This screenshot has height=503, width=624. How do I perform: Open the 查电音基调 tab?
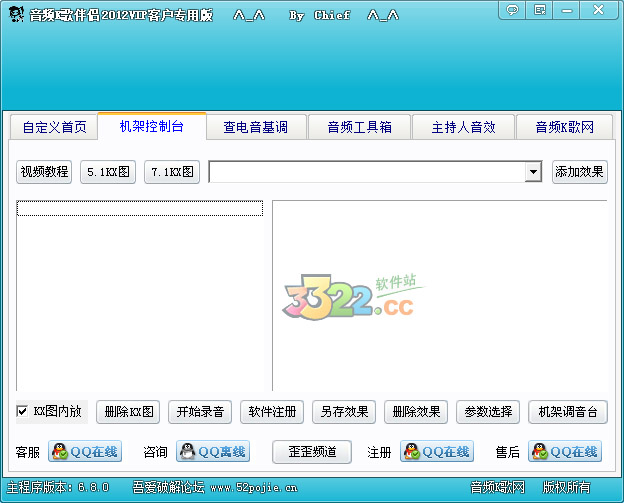(x=256, y=127)
